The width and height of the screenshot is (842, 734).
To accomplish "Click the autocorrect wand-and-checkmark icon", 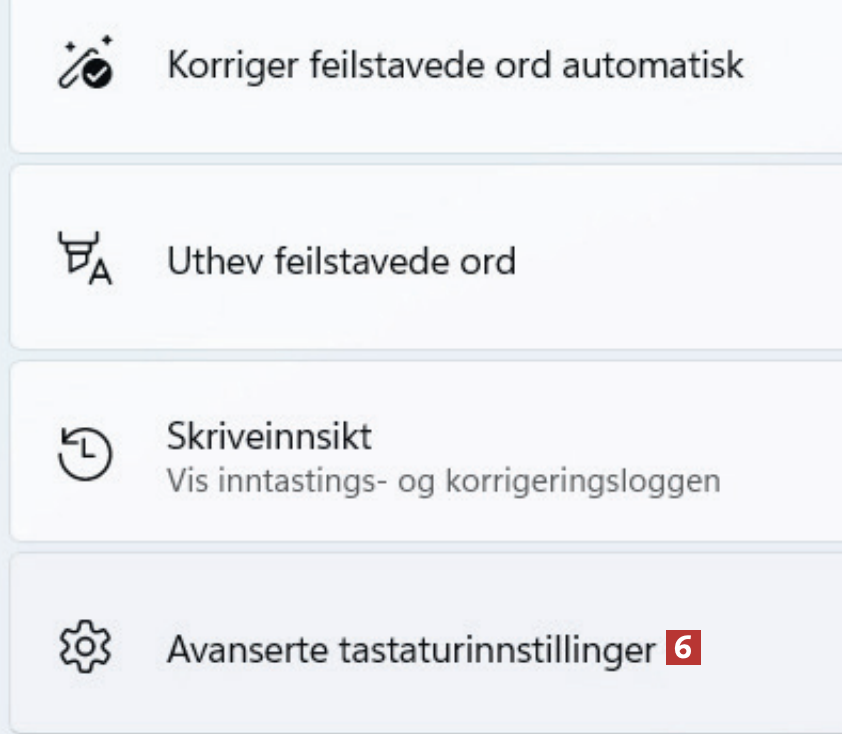I will pos(84,65).
